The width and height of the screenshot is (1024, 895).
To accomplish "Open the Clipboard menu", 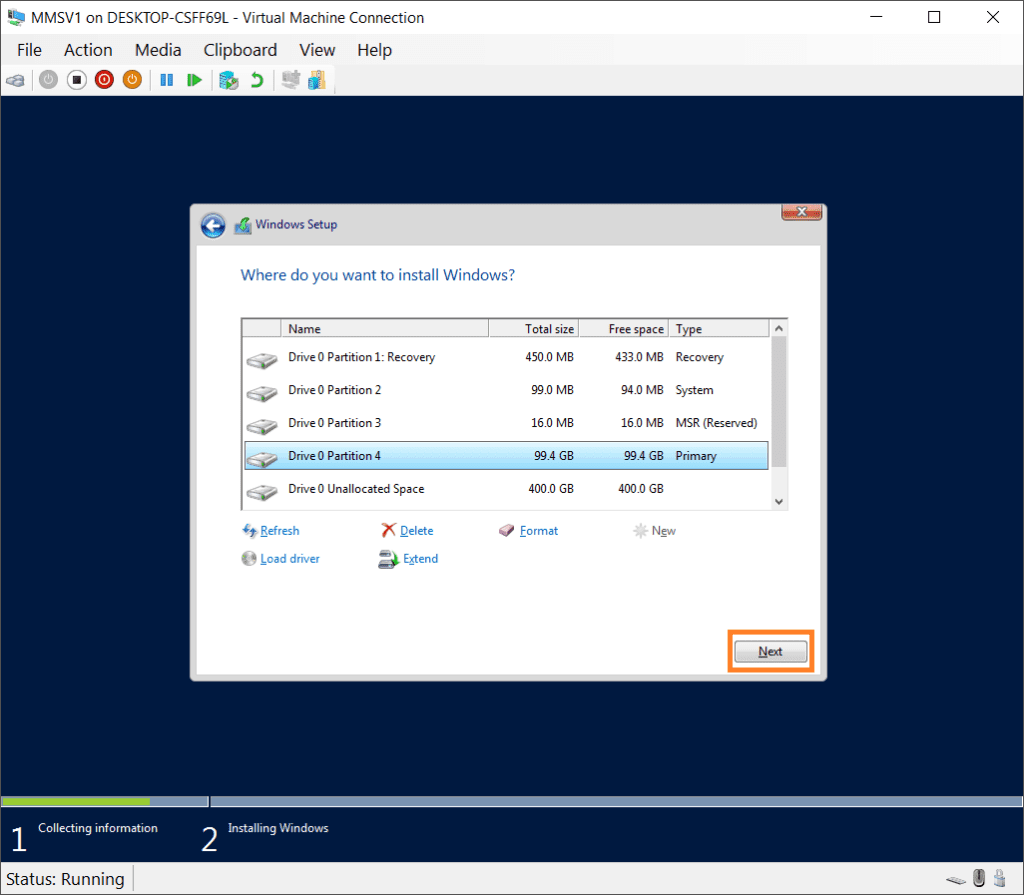I will pos(240,50).
